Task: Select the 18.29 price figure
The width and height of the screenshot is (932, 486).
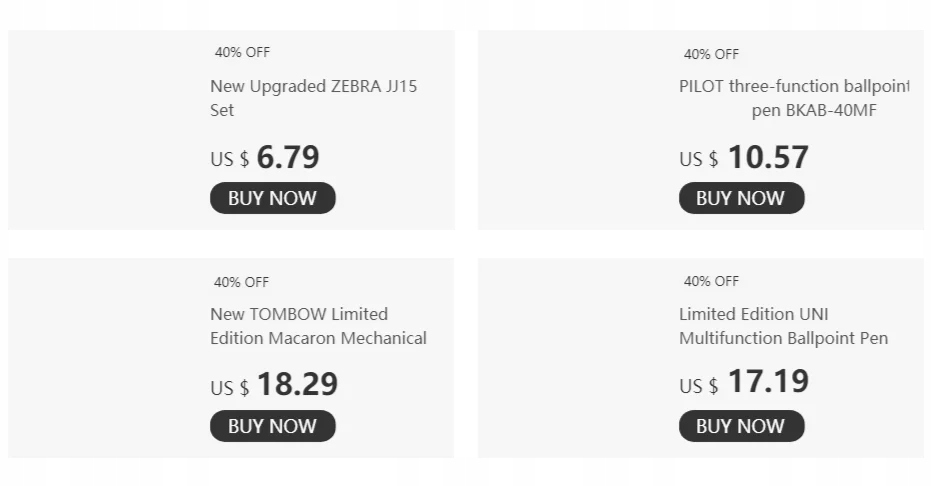Action: [x=297, y=385]
